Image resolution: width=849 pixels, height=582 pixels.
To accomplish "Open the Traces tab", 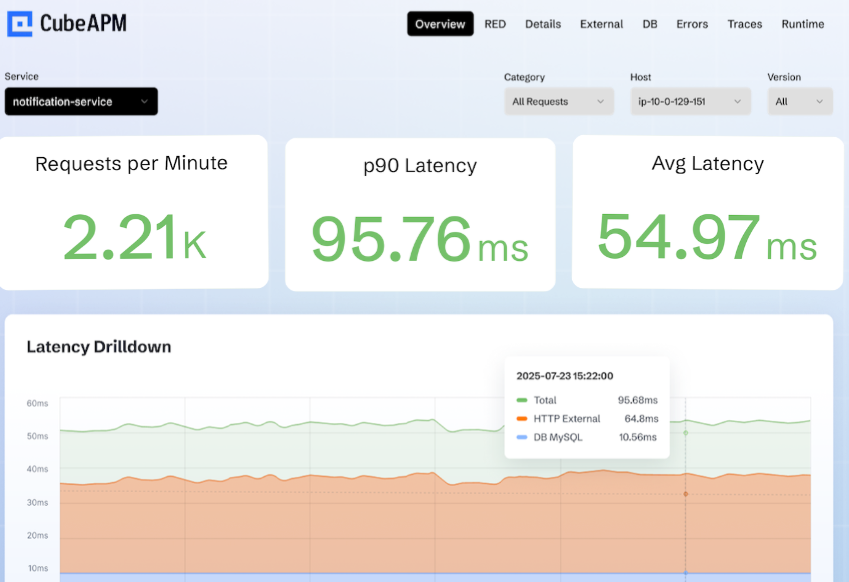I will (744, 24).
